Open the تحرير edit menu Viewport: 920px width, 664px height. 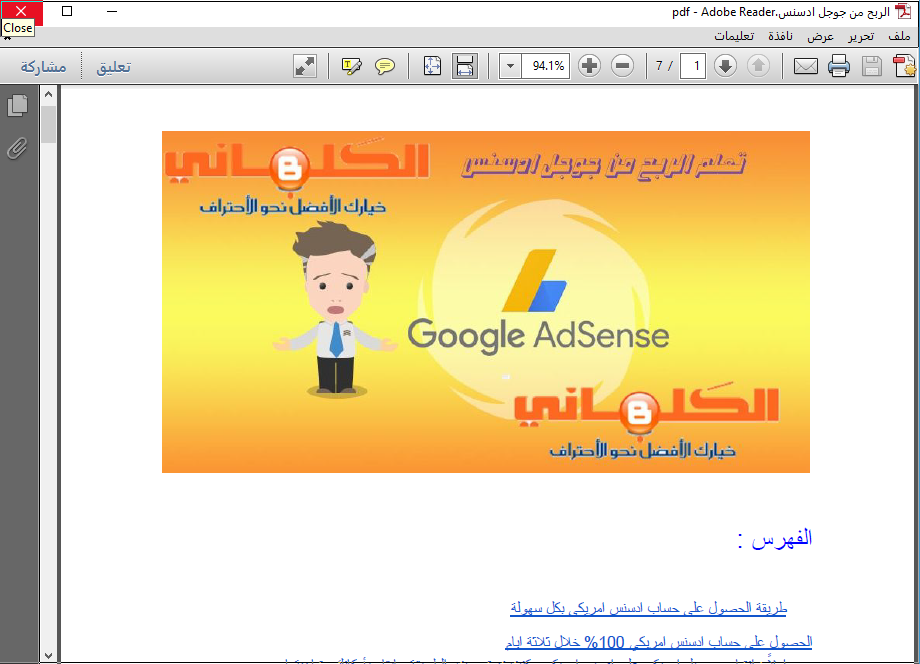pyautogui.click(x=861, y=36)
